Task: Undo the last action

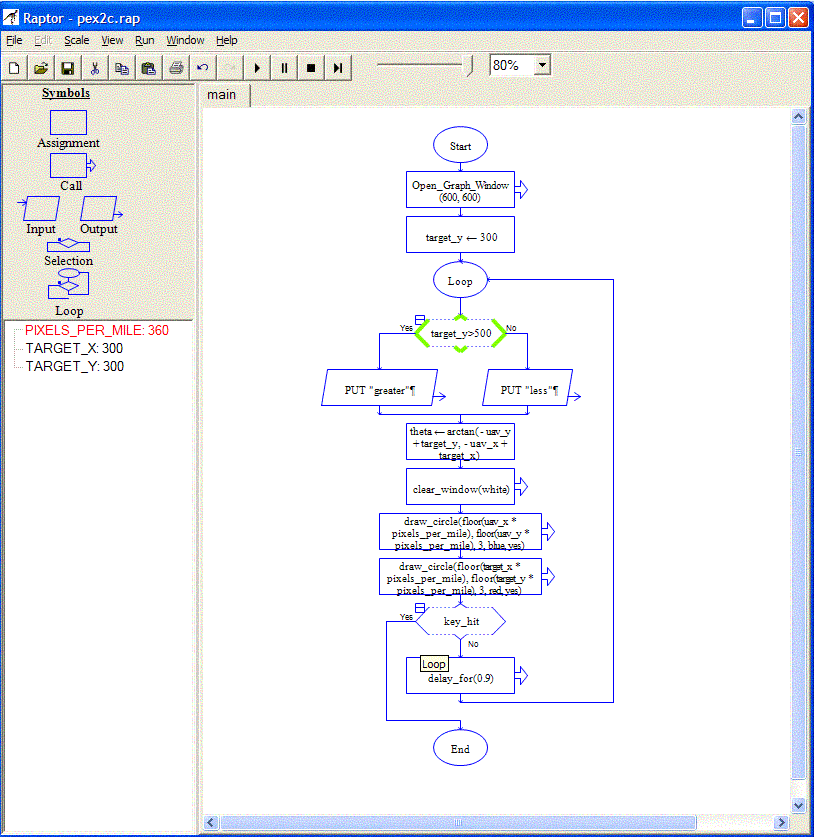Action: [x=203, y=68]
